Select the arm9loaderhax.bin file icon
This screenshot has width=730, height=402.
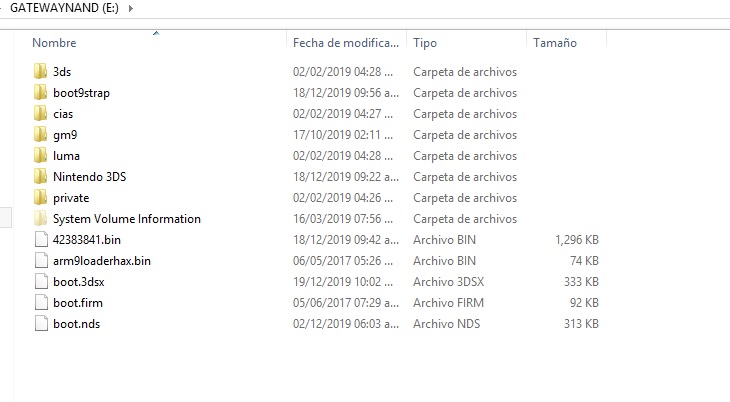coord(41,260)
